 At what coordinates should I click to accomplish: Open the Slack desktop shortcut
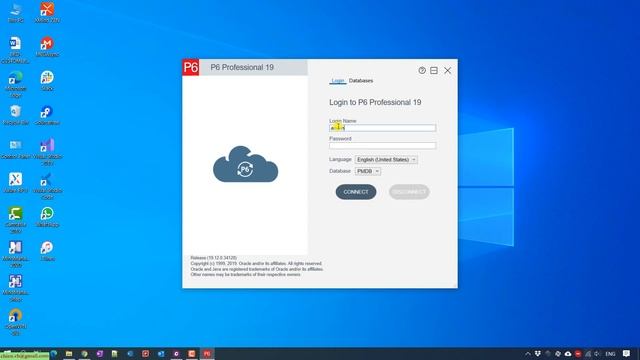click(47, 80)
